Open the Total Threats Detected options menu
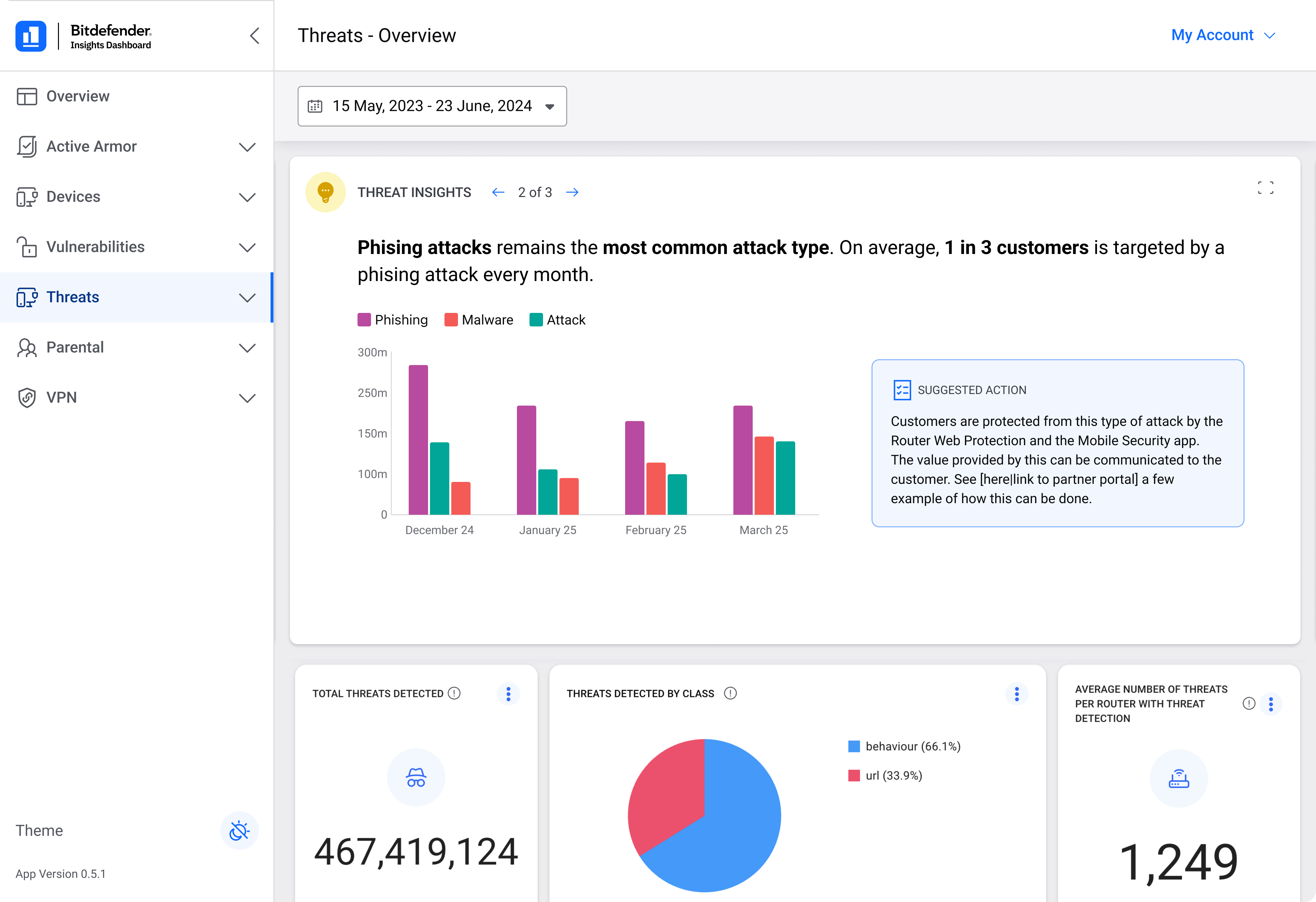 (509, 694)
